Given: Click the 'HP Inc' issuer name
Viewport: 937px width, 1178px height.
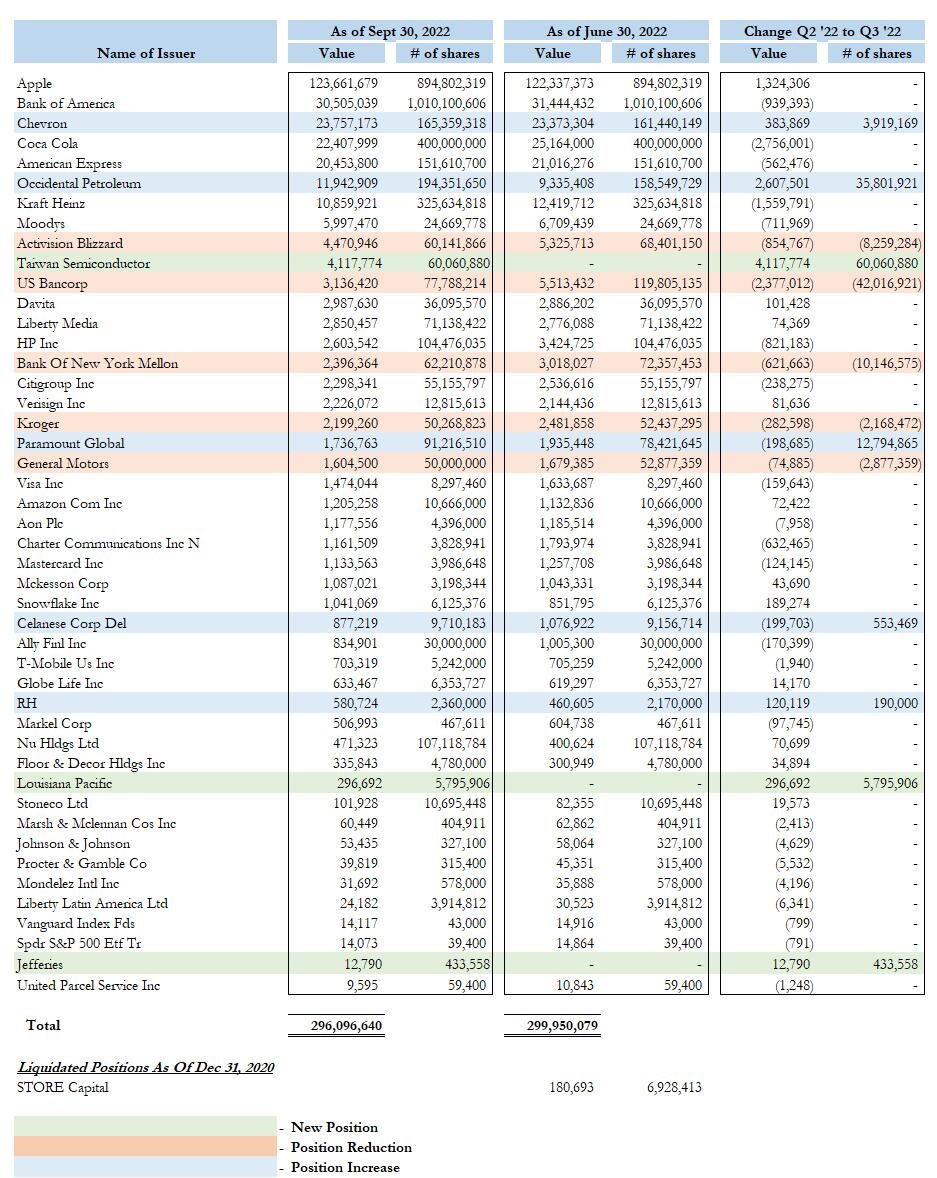Looking at the screenshot, I should tap(38, 343).
